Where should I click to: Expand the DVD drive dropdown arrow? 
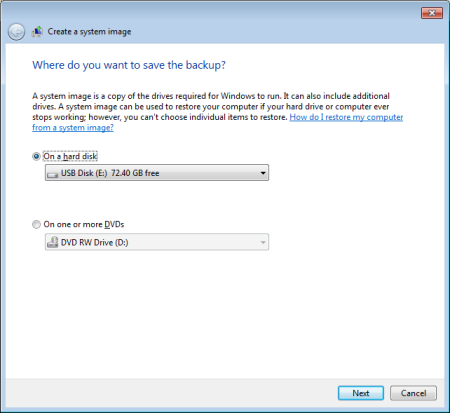tap(263, 242)
